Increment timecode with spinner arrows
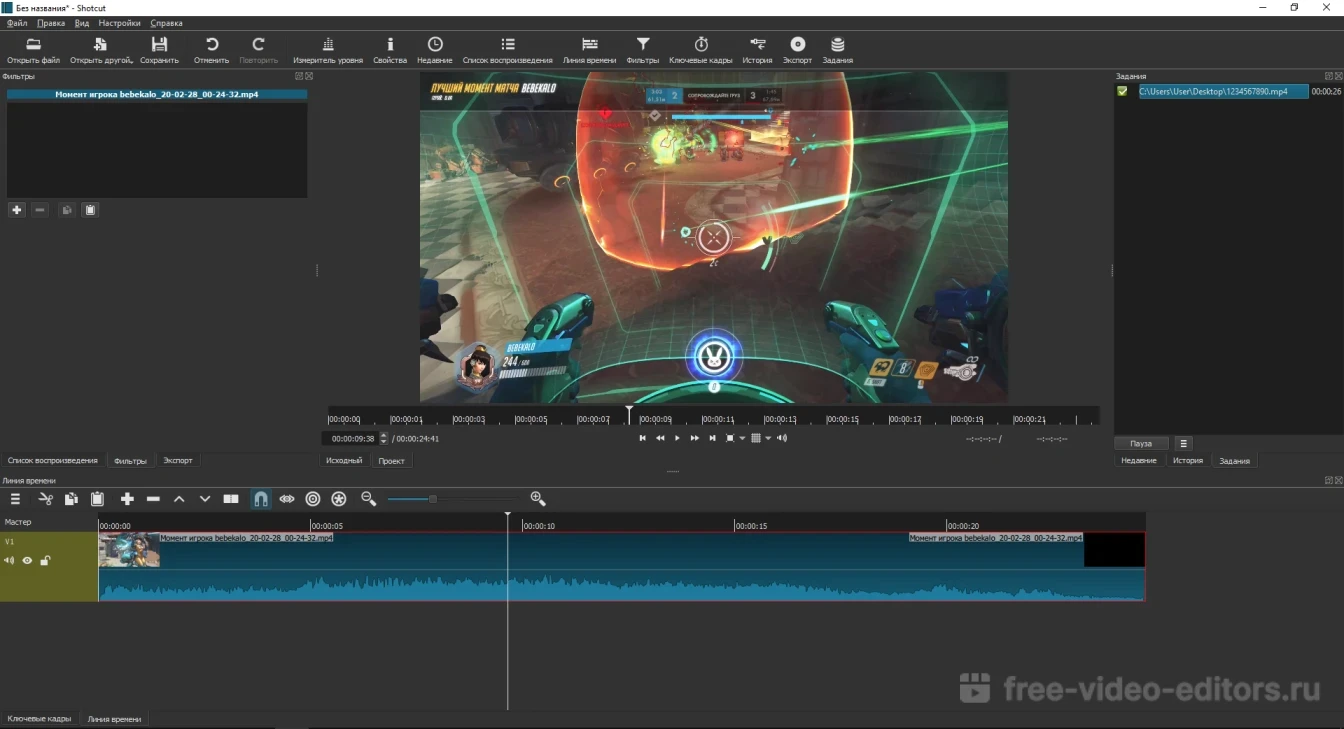 (x=384, y=438)
